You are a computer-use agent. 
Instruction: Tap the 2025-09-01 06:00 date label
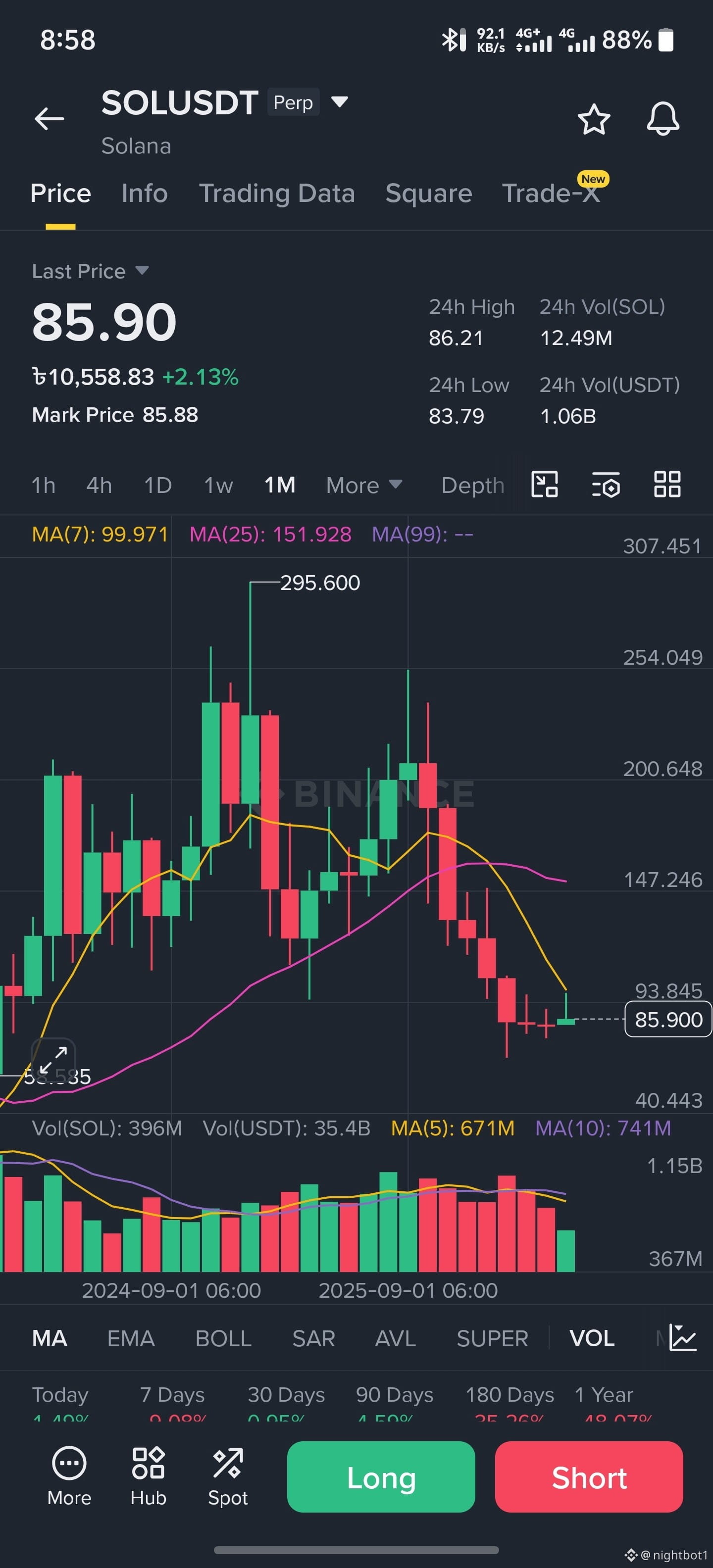[408, 1290]
